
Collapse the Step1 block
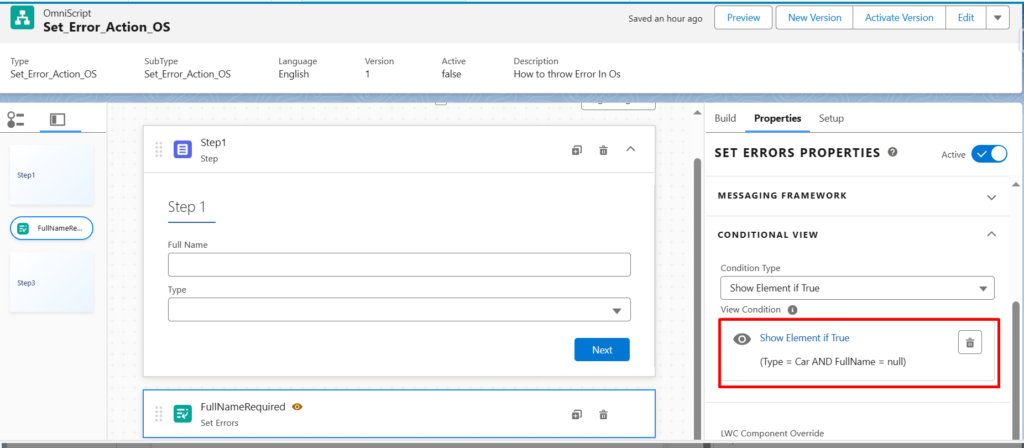point(630,150)
